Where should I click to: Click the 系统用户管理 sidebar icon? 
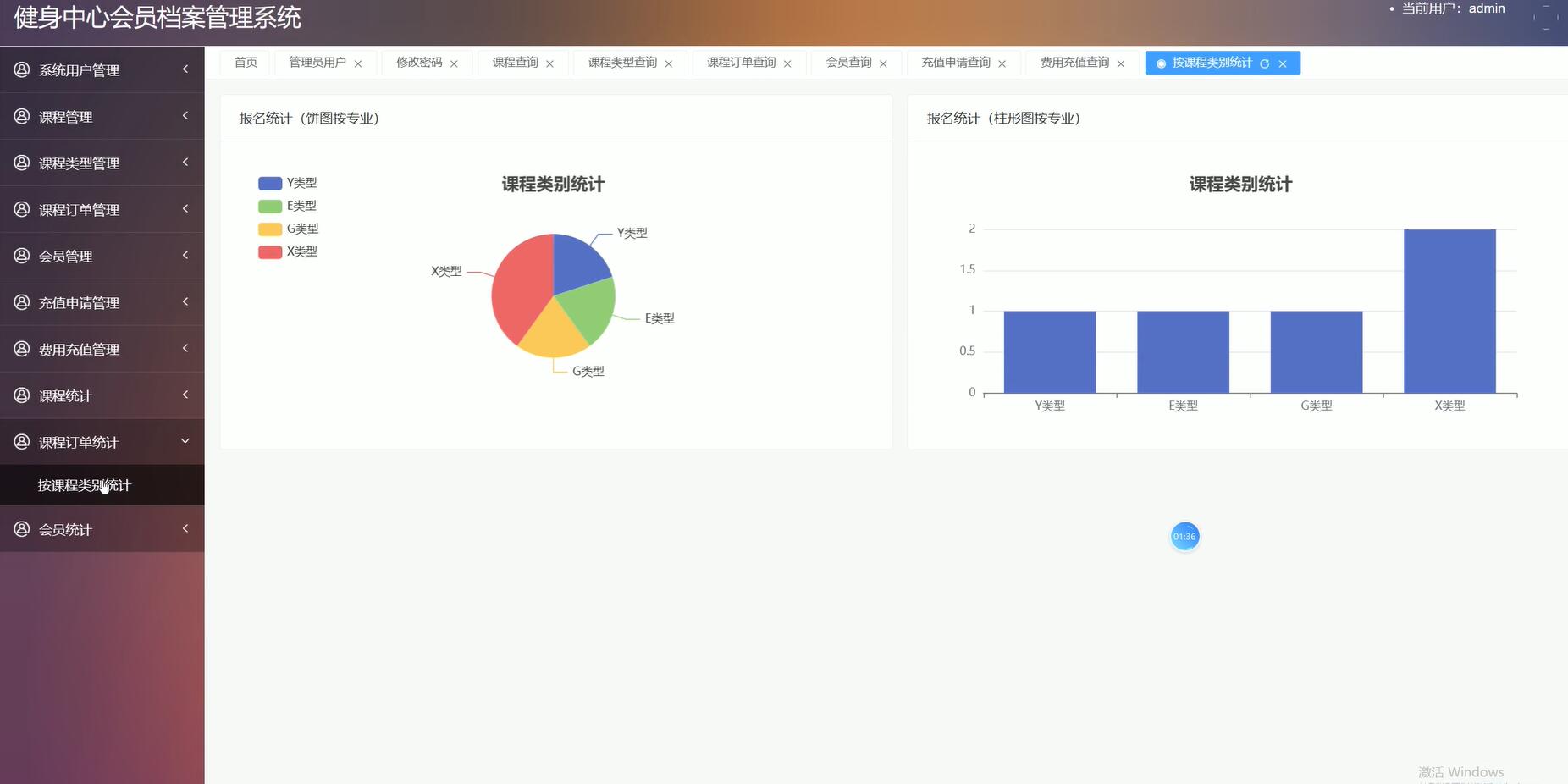(x=21, y=69)
